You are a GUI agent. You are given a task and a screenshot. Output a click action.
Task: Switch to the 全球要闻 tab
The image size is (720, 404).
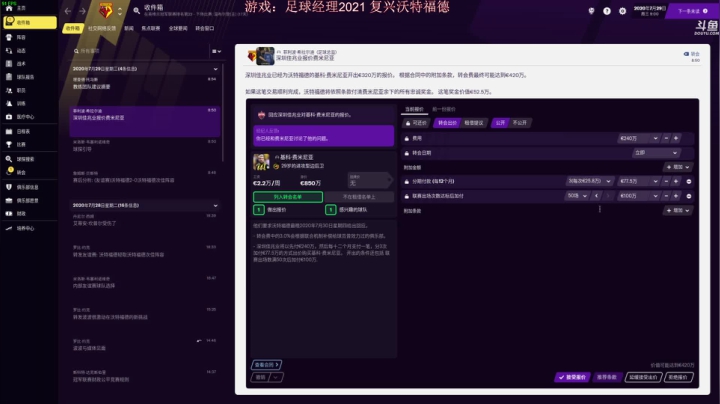click(x=178, y=28)
